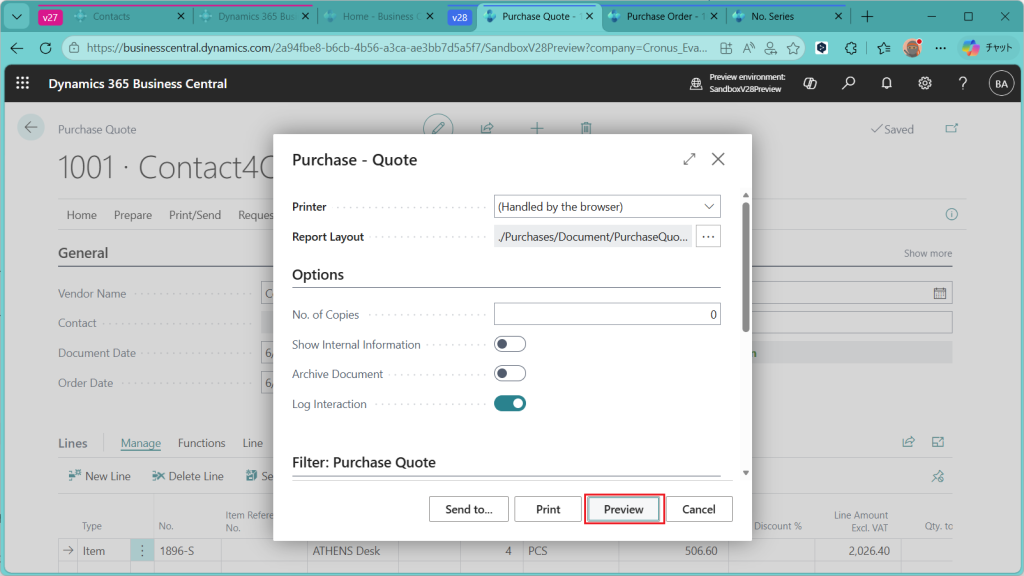Click the Copilot icon in header
The width and height of the screenshot is (1024, 576).
[x=810, y=84]
